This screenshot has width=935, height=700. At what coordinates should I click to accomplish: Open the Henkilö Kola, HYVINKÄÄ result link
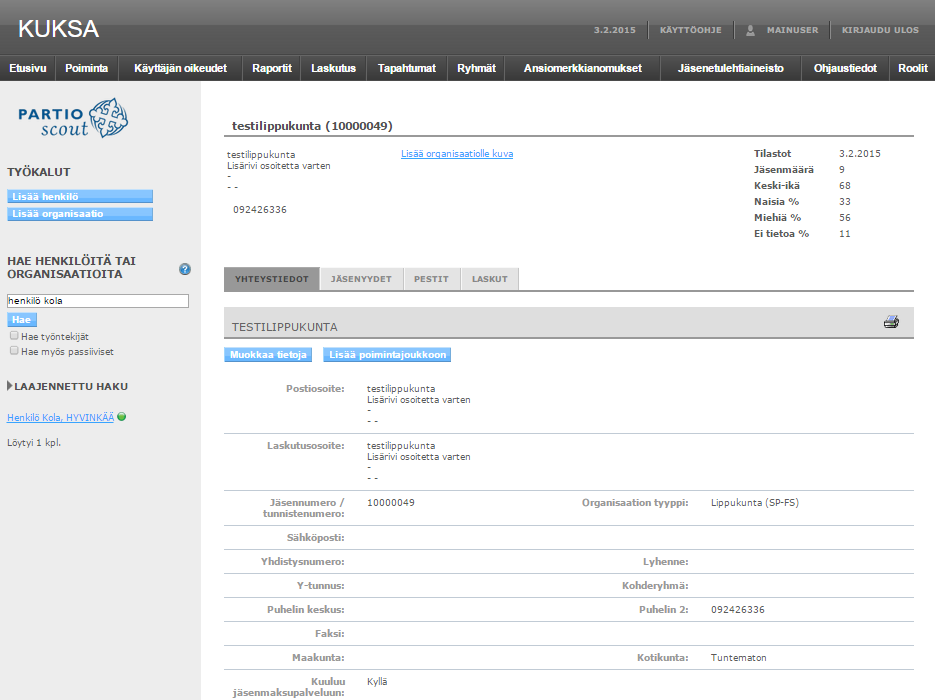[60, 417]
